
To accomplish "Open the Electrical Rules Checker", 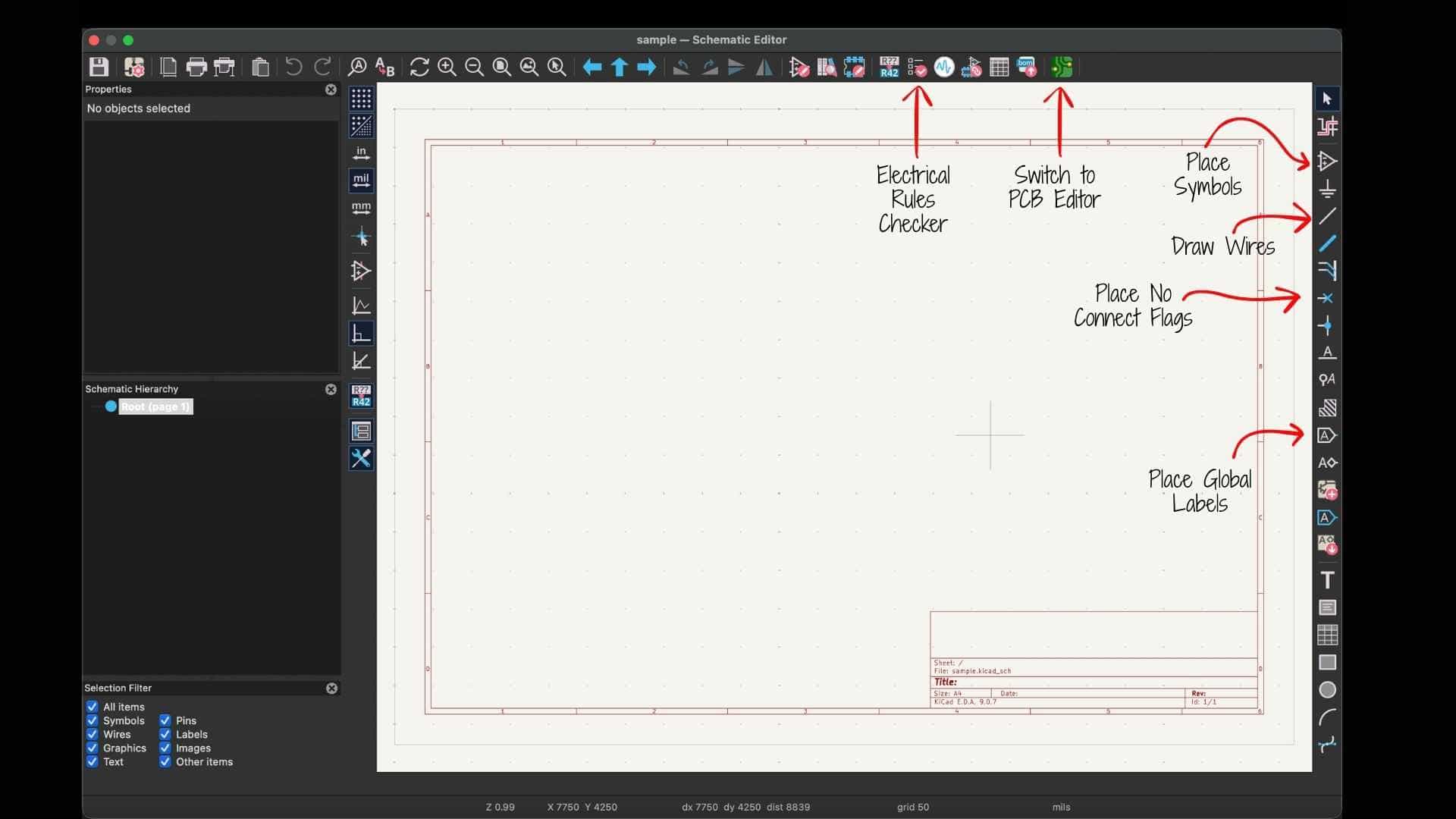I will (917, 67).
